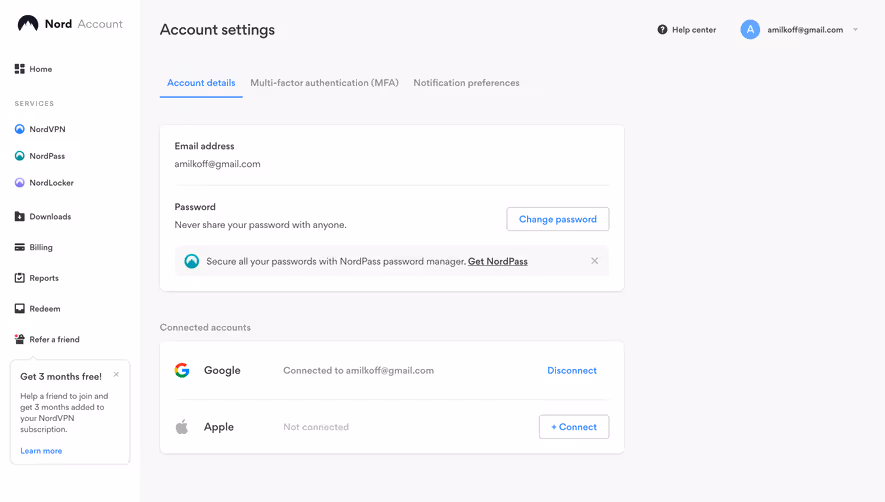
Task: Click the Reports checklist icon
Action: pyautogui.click(x=20, y=278)
